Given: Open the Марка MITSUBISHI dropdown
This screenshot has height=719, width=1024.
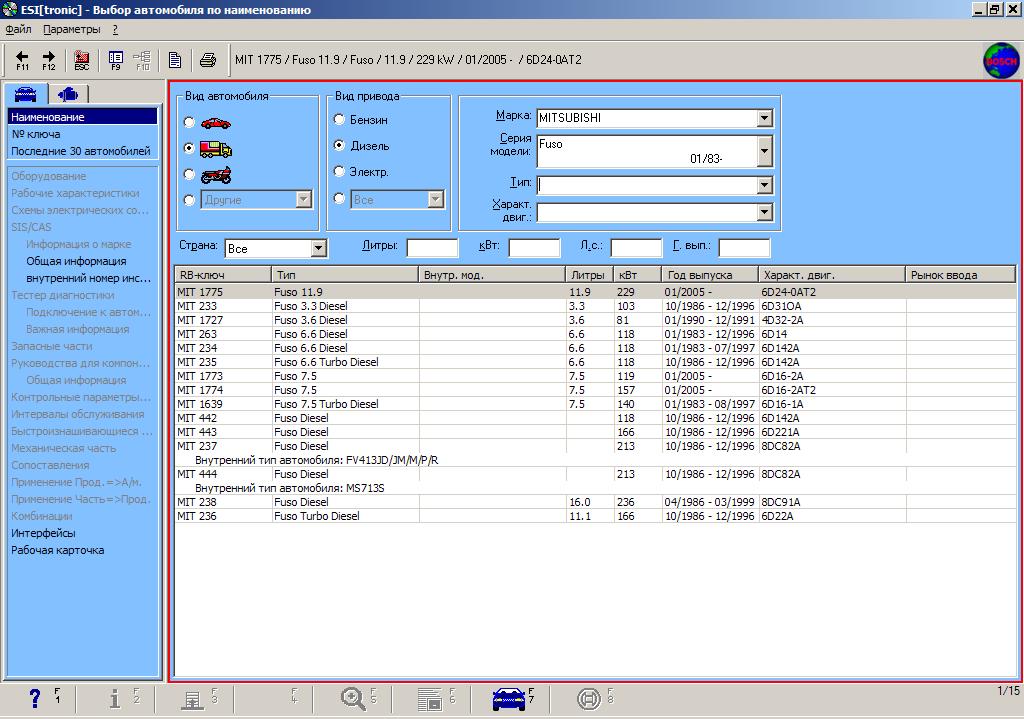Looking at the screenshot, I should tap(765, 118).
